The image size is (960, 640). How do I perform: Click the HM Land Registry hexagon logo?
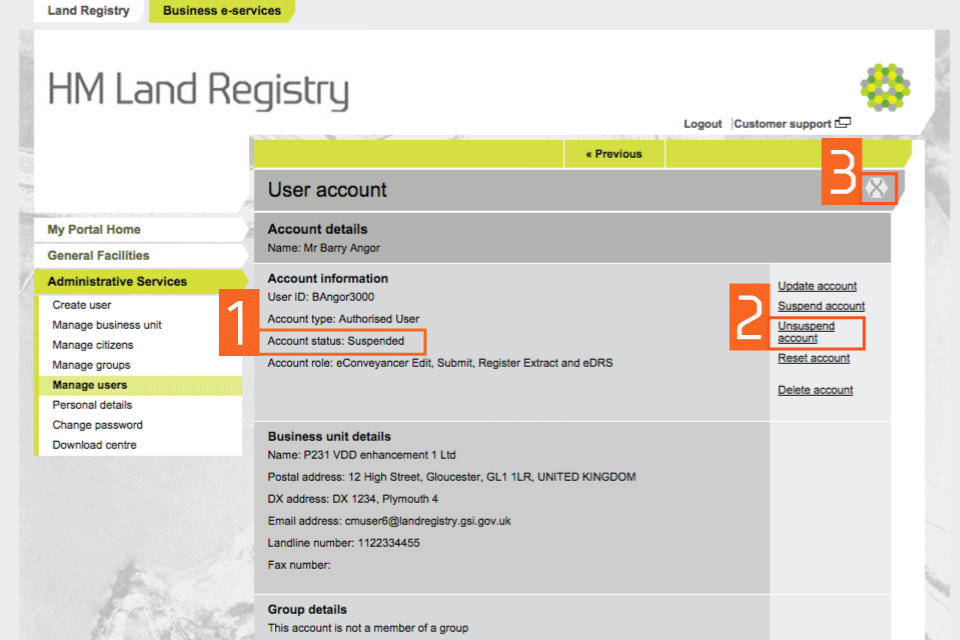coord(885,87)
